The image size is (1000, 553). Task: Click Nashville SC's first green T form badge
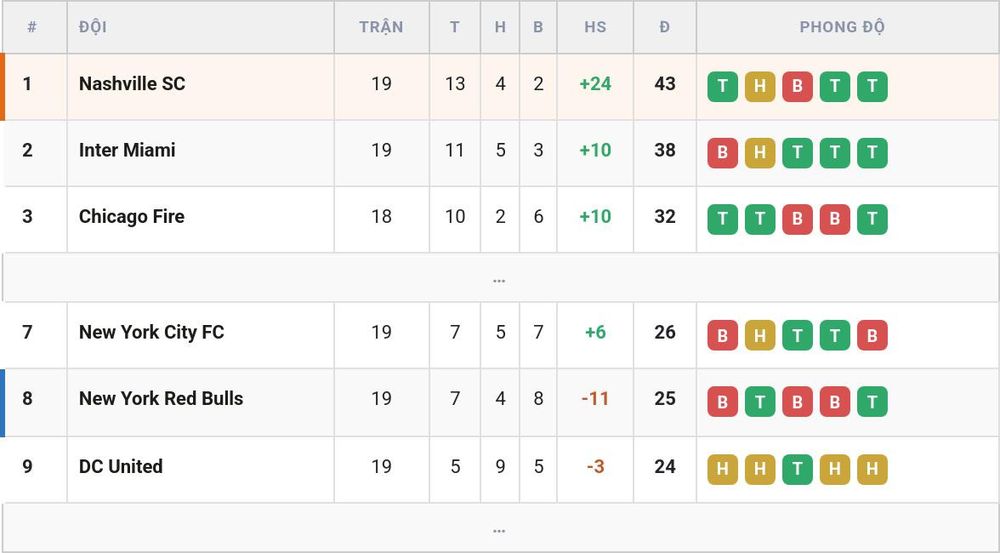[x=722, y=87]
